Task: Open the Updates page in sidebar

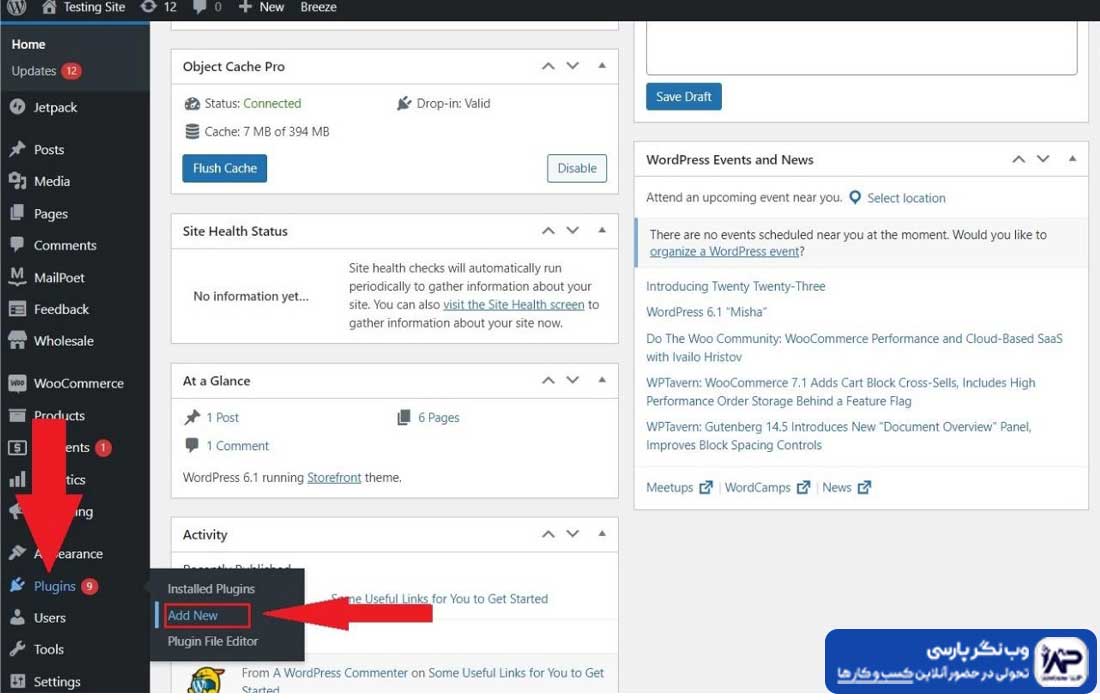Action: [46, 71]
